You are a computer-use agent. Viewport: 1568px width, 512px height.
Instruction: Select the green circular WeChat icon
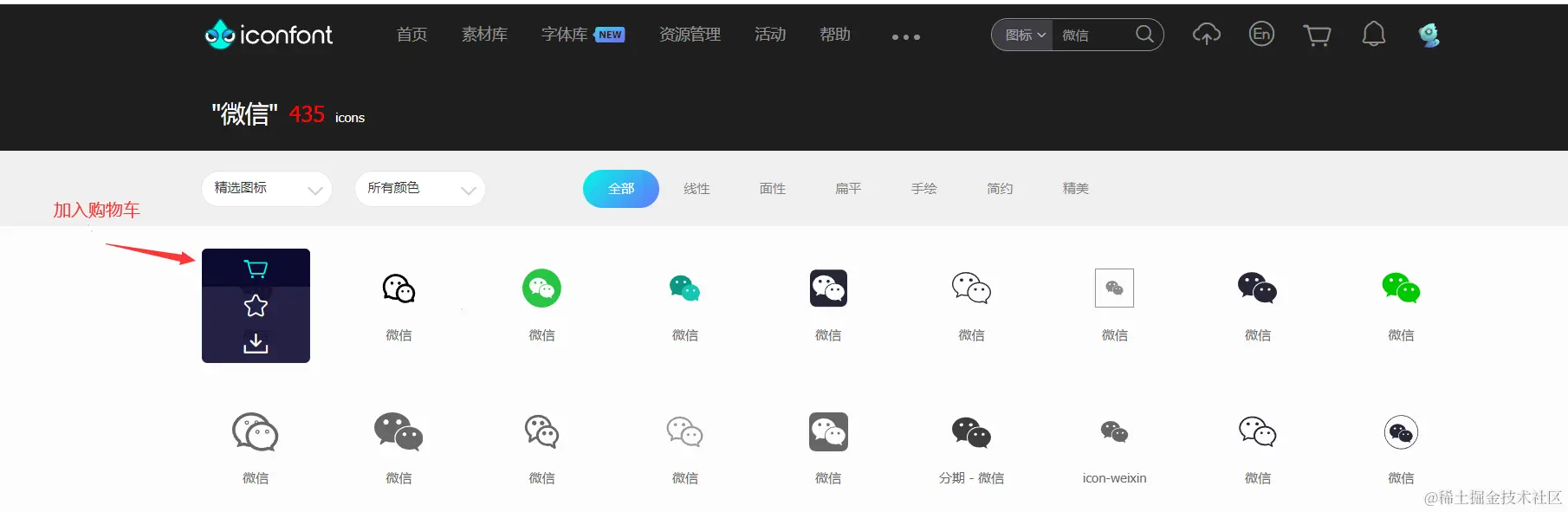pyautogui.click(x=541, y=288)
